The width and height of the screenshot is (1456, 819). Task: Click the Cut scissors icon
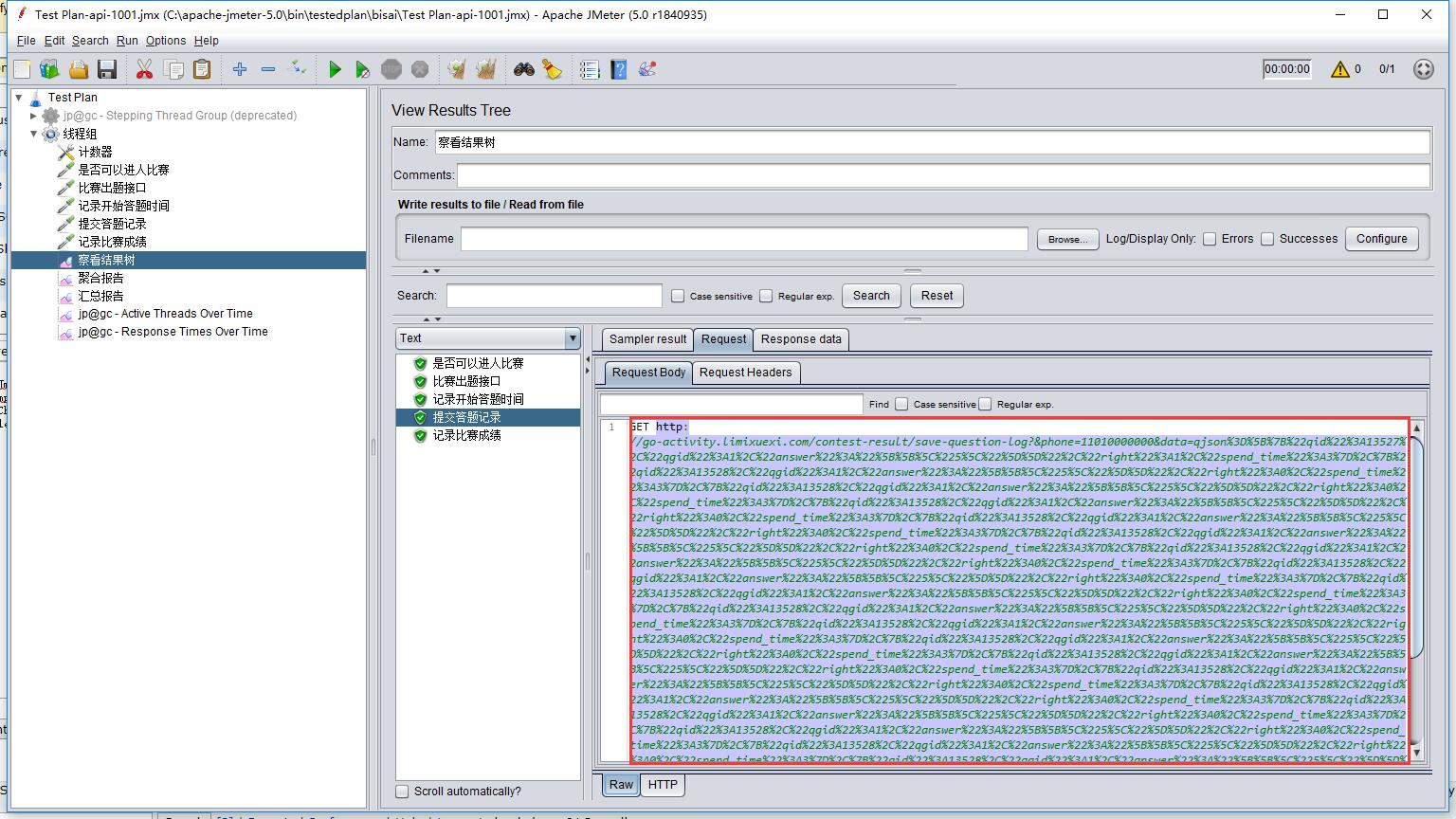pyautogui.click(x=144, y=69)
